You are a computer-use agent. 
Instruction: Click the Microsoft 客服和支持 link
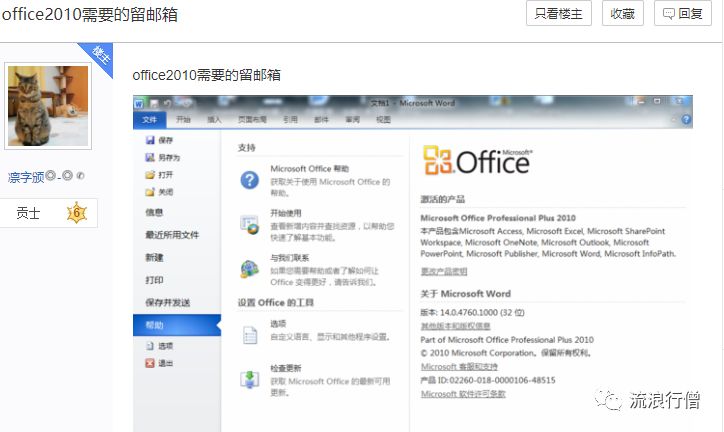coord(459,366)
